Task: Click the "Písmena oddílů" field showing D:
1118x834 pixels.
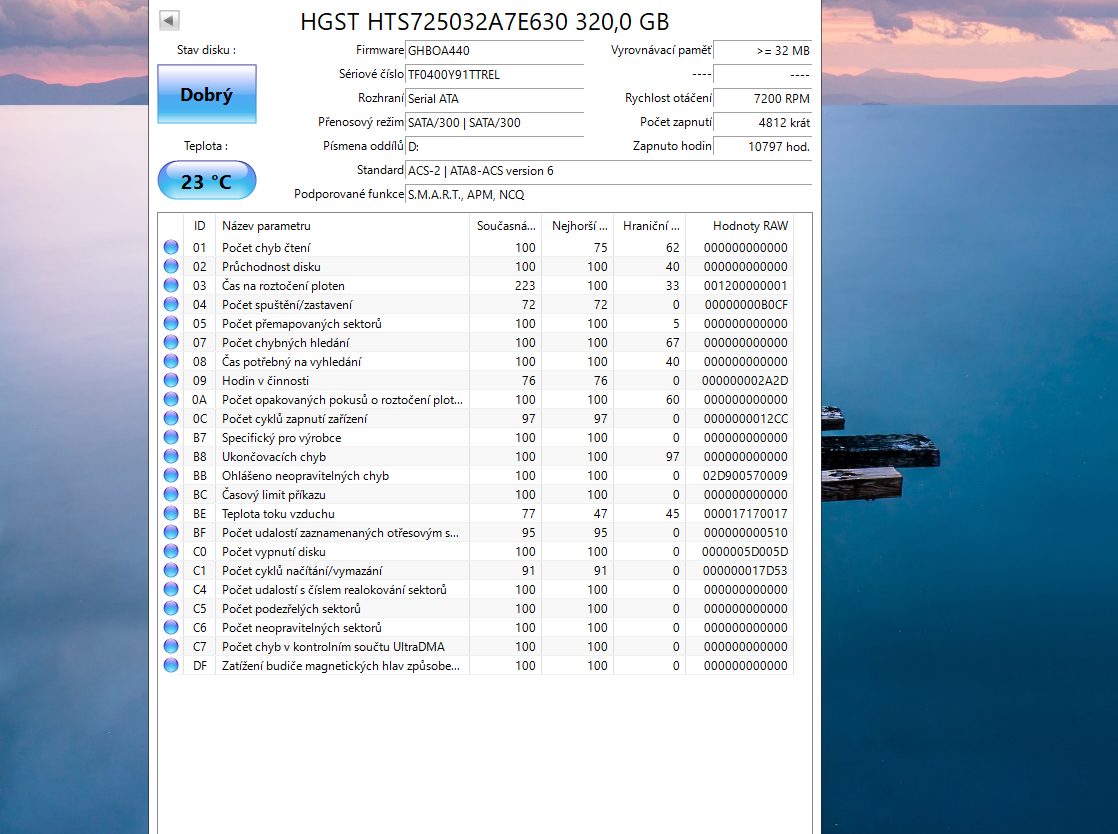Action: click(x=494, y=146)
